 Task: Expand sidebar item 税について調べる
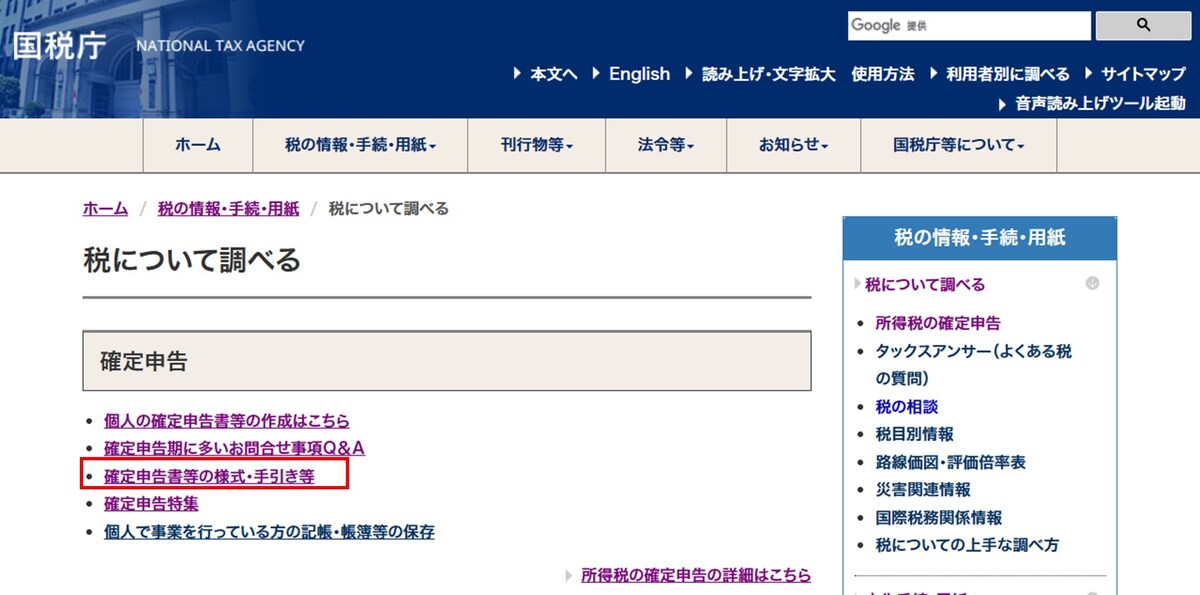coord(925,284)
